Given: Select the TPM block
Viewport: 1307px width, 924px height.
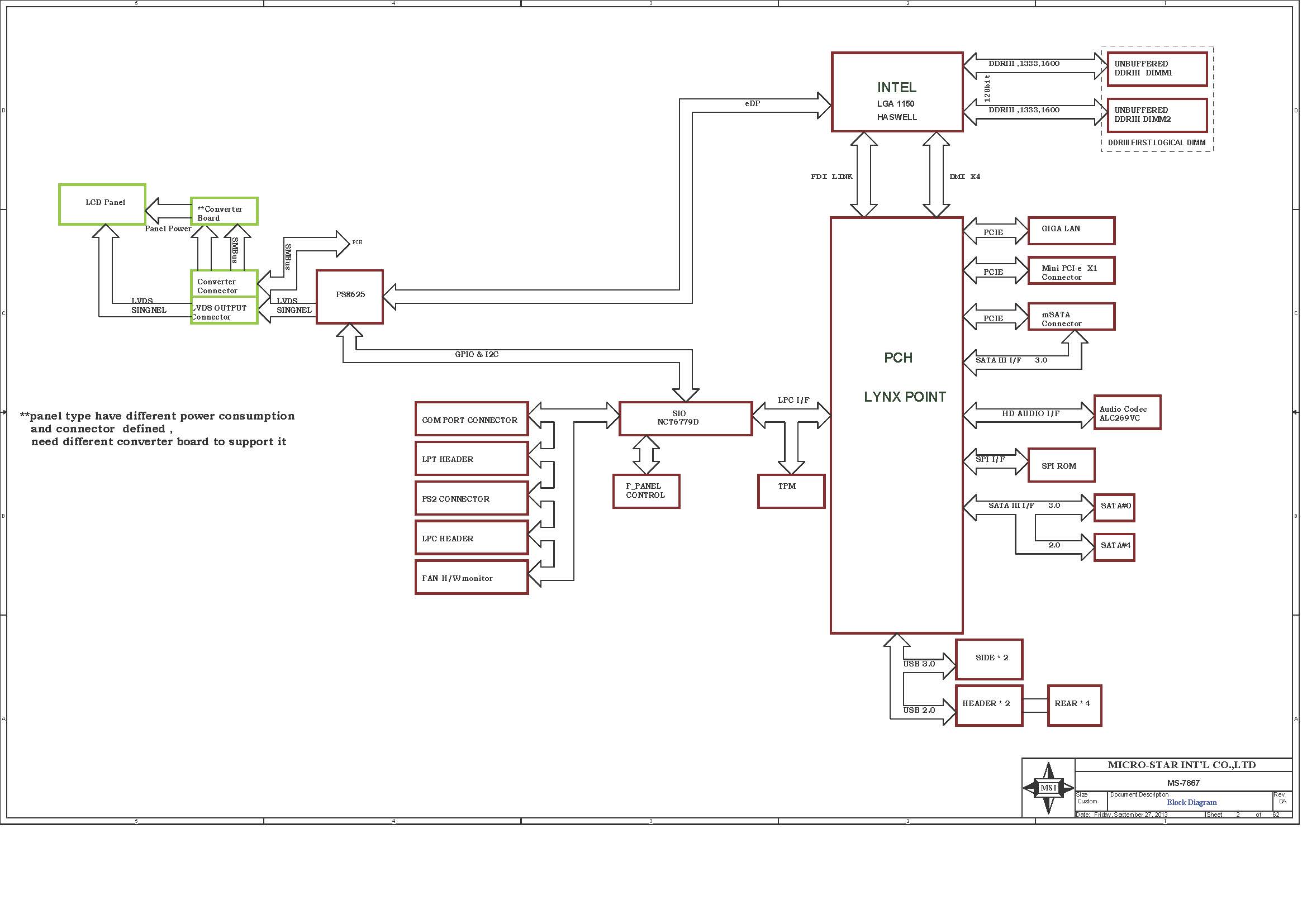Looking at the screenshot, I should point(791,491).
